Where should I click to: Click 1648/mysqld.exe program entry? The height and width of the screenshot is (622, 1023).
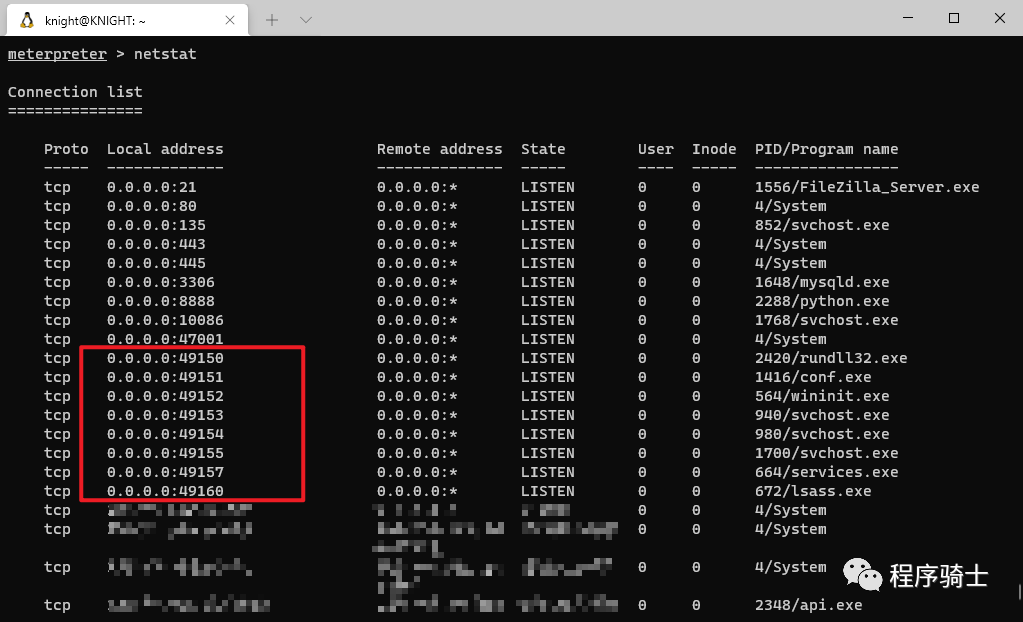pos(822,282)
